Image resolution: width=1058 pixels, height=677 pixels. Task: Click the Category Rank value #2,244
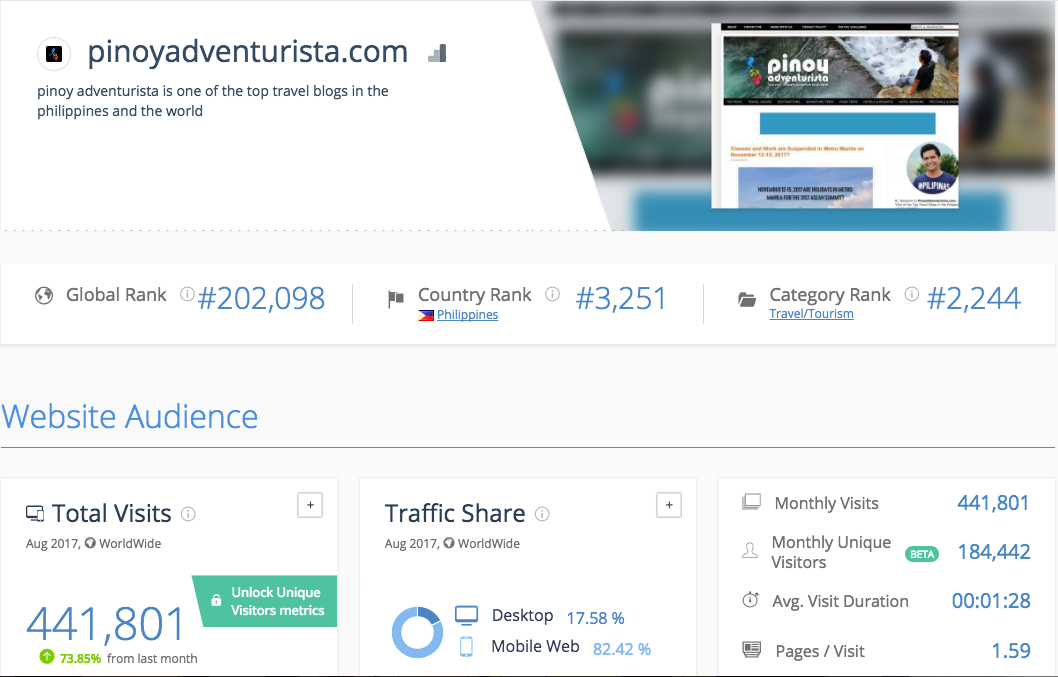(x=974, y=298)
